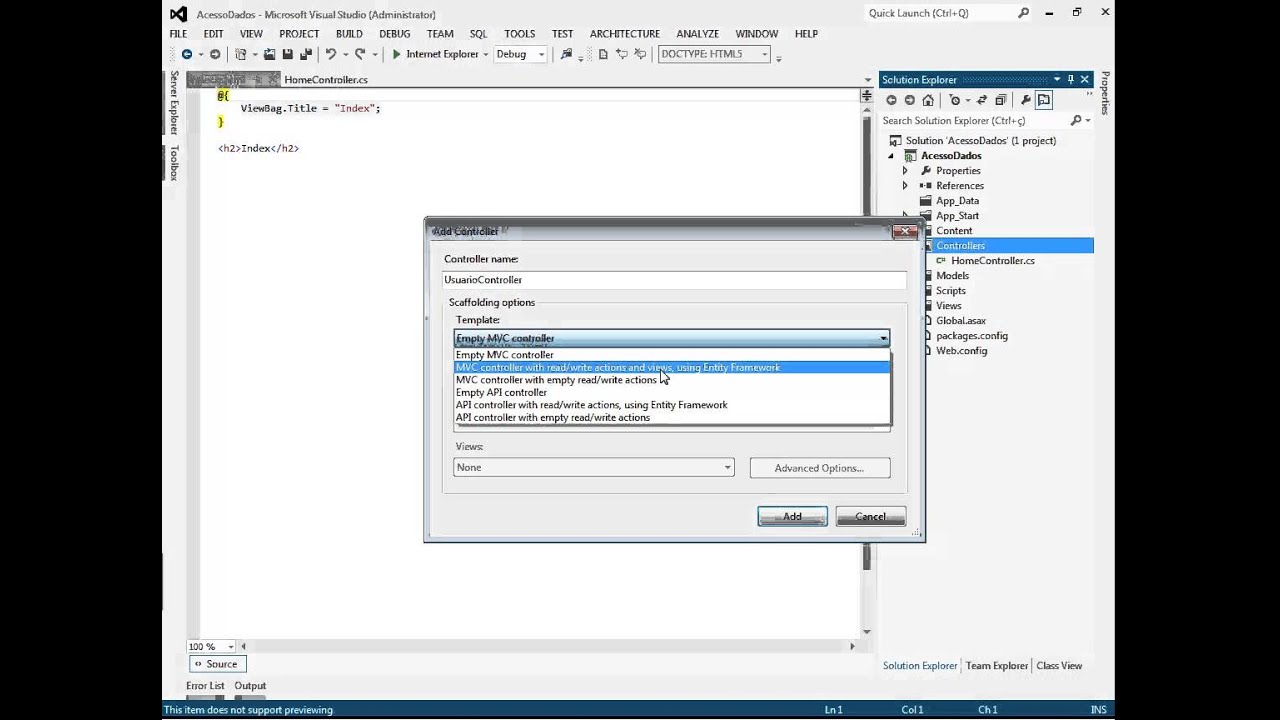Click Sync with Active Document arrows icon

(982, 100)
